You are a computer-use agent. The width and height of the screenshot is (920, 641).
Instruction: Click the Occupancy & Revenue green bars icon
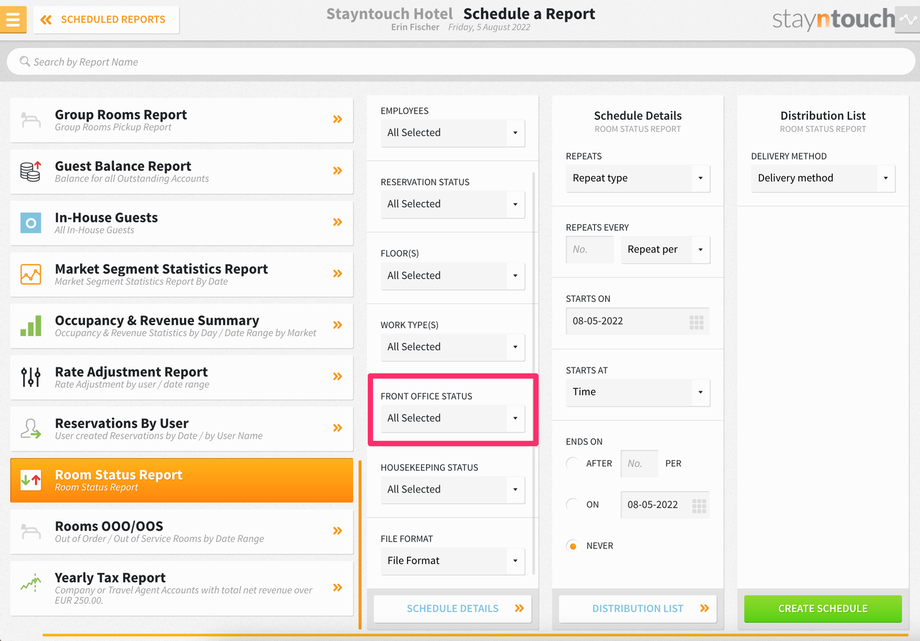click(x=31, y=326)
